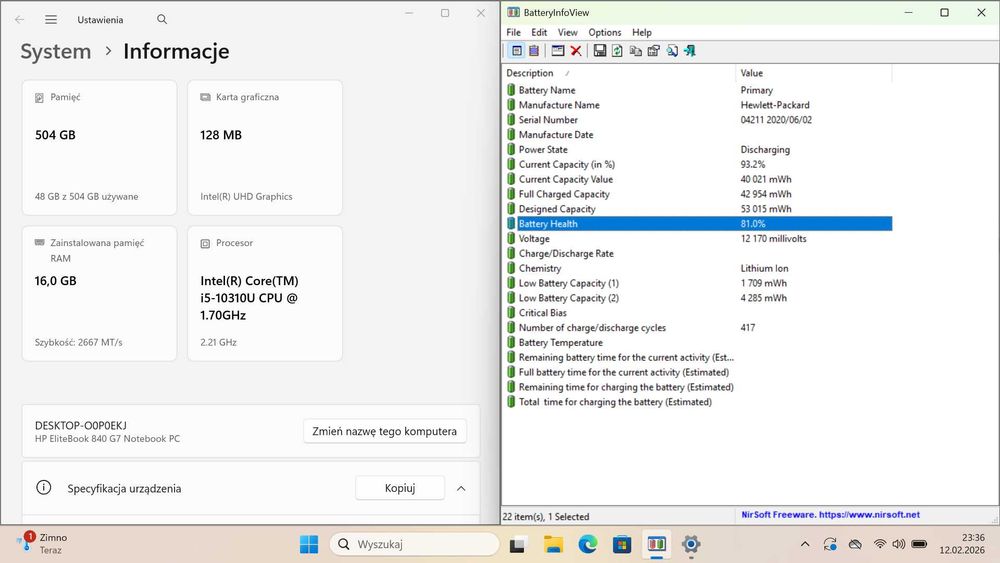
Task: Click the Windows Update tray icon
Action: [830, 545]
